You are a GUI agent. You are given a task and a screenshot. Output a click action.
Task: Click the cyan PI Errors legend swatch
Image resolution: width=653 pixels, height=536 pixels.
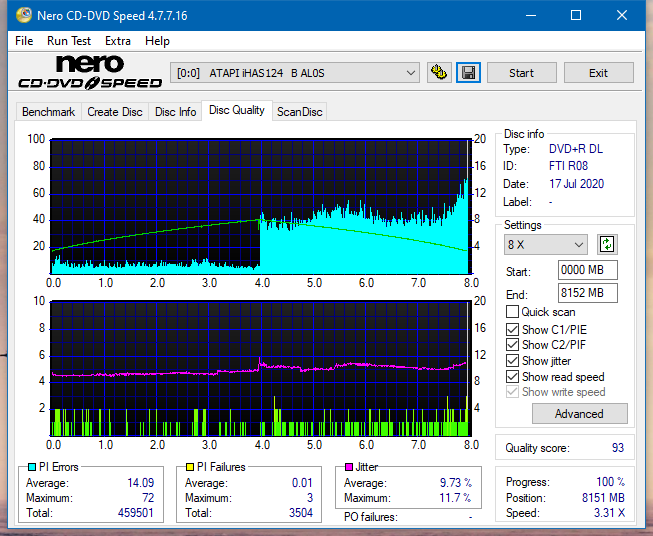[32, 467]
